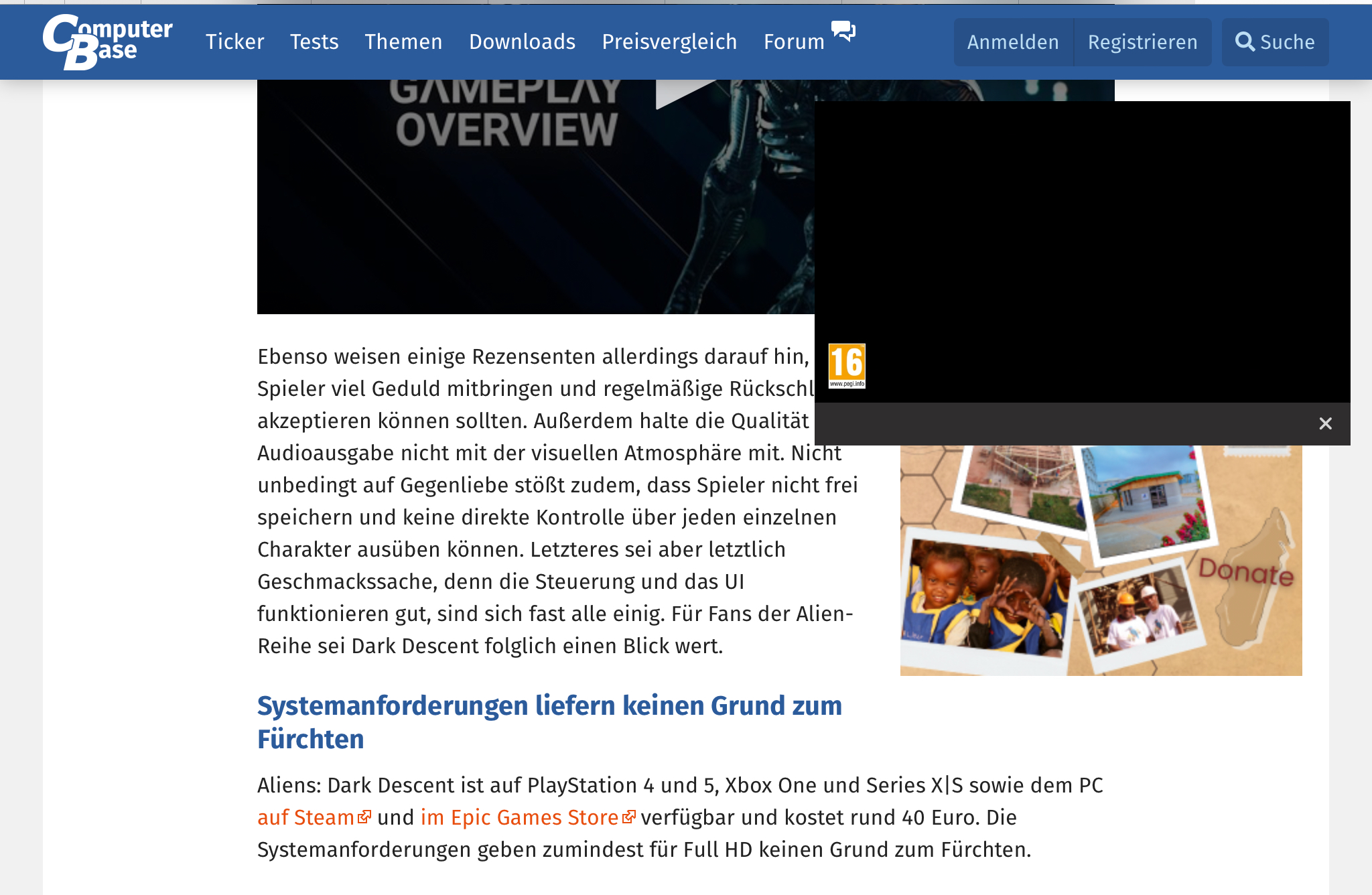Open the Tests navigation item
The width and height of the screenshot is (1372, 895).
(314, 42)
